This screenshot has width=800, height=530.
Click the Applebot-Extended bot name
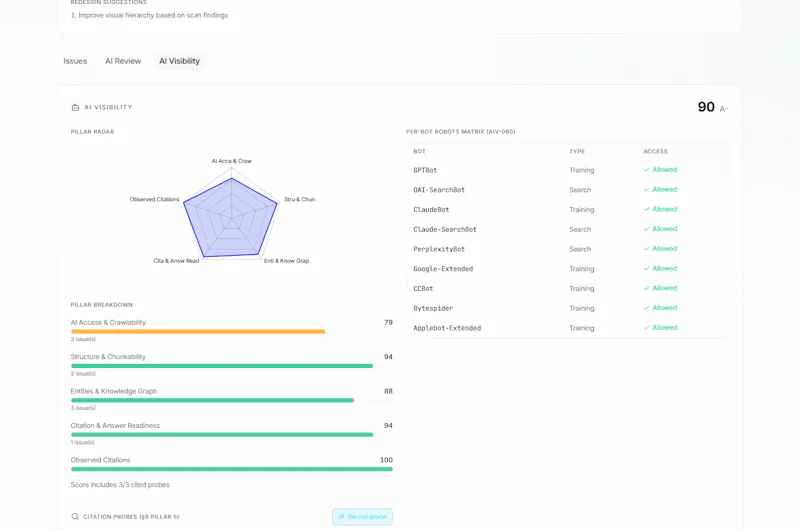click(447, 328)
